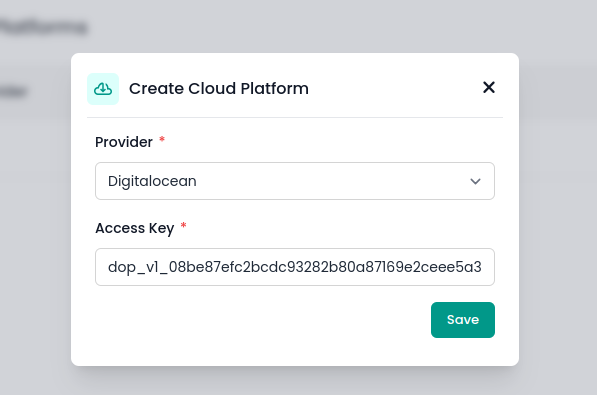Click the red asterisk next to Provider
This screenshot has height=395, width=597.
[x=162, y=139]
